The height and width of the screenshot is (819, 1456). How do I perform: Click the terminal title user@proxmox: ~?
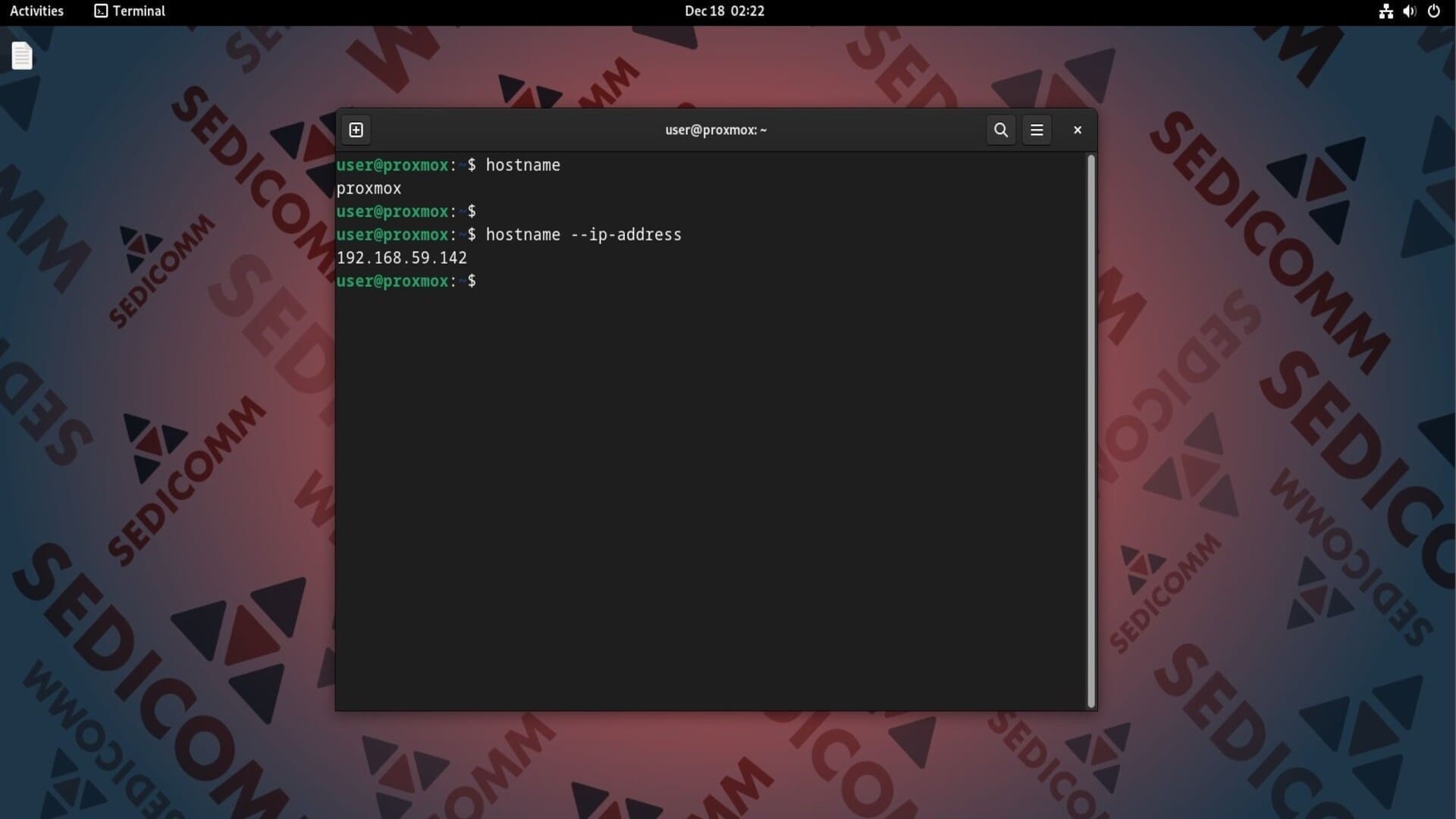click(x=715, y=130)
